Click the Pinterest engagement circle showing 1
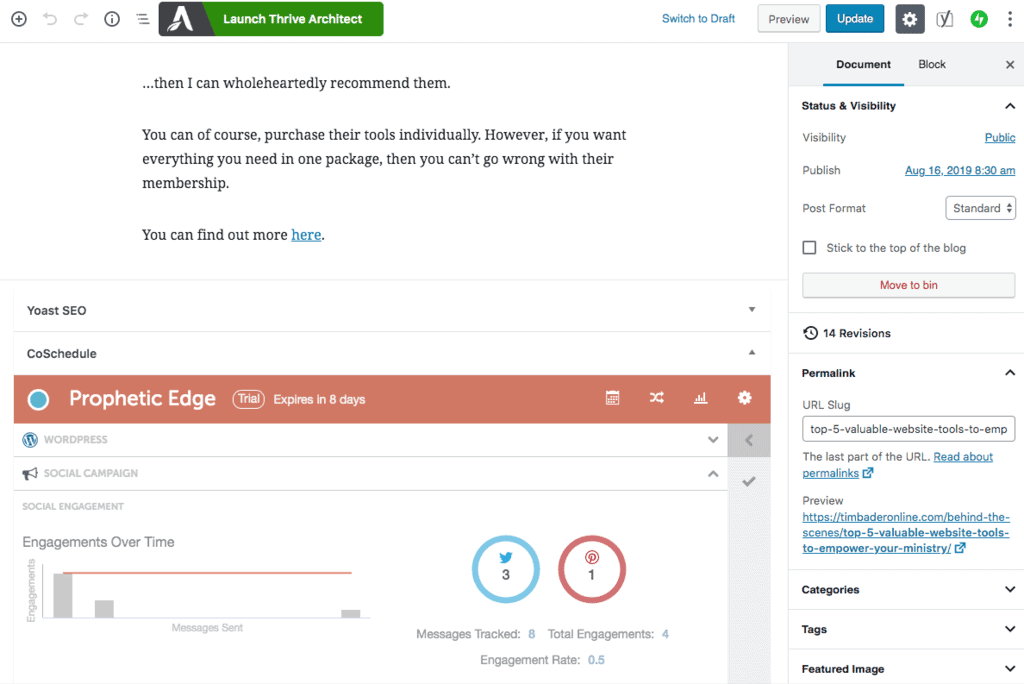1024x684 pixels. (x=592, y=569)
